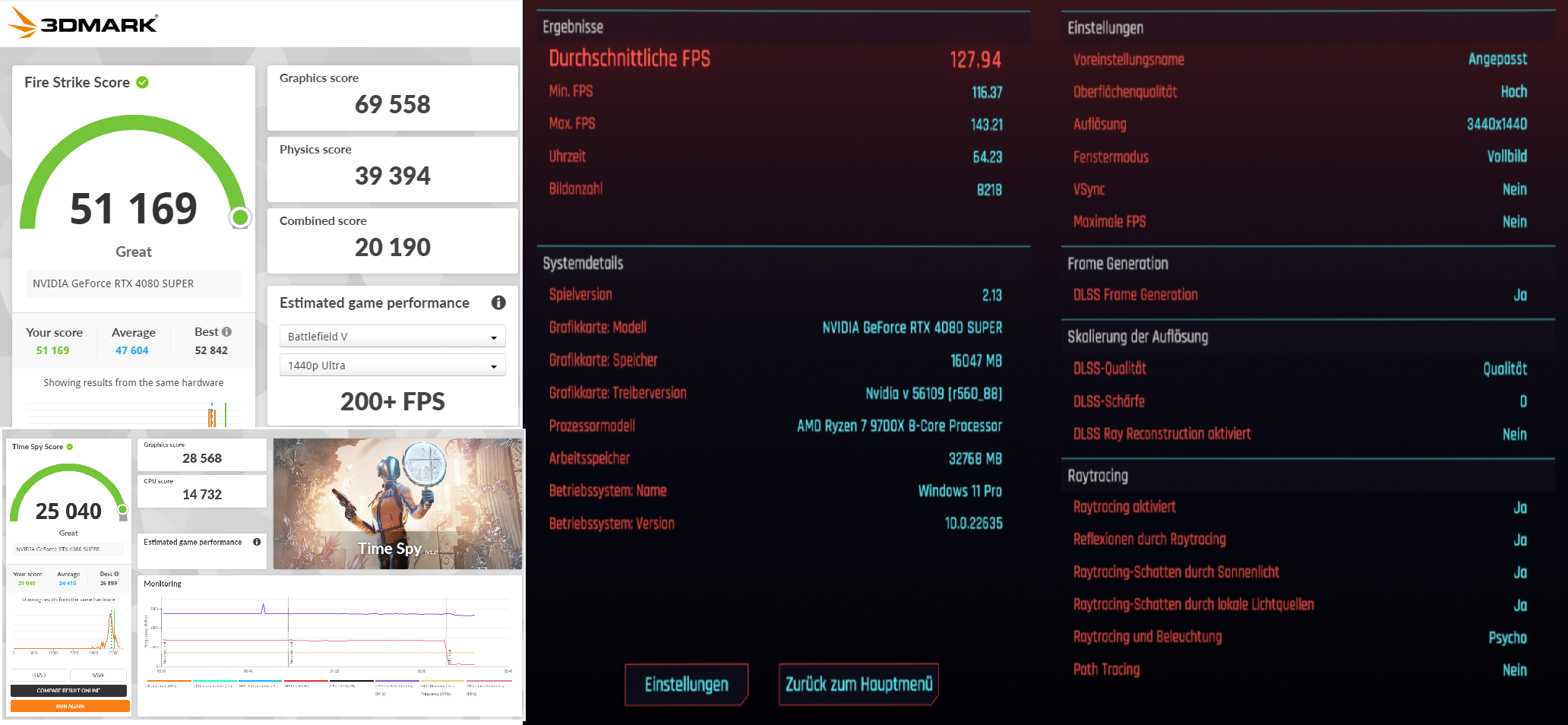1568x725 pixels.
Task: Toggle the teal temperature legend entry
Action: 215,683
